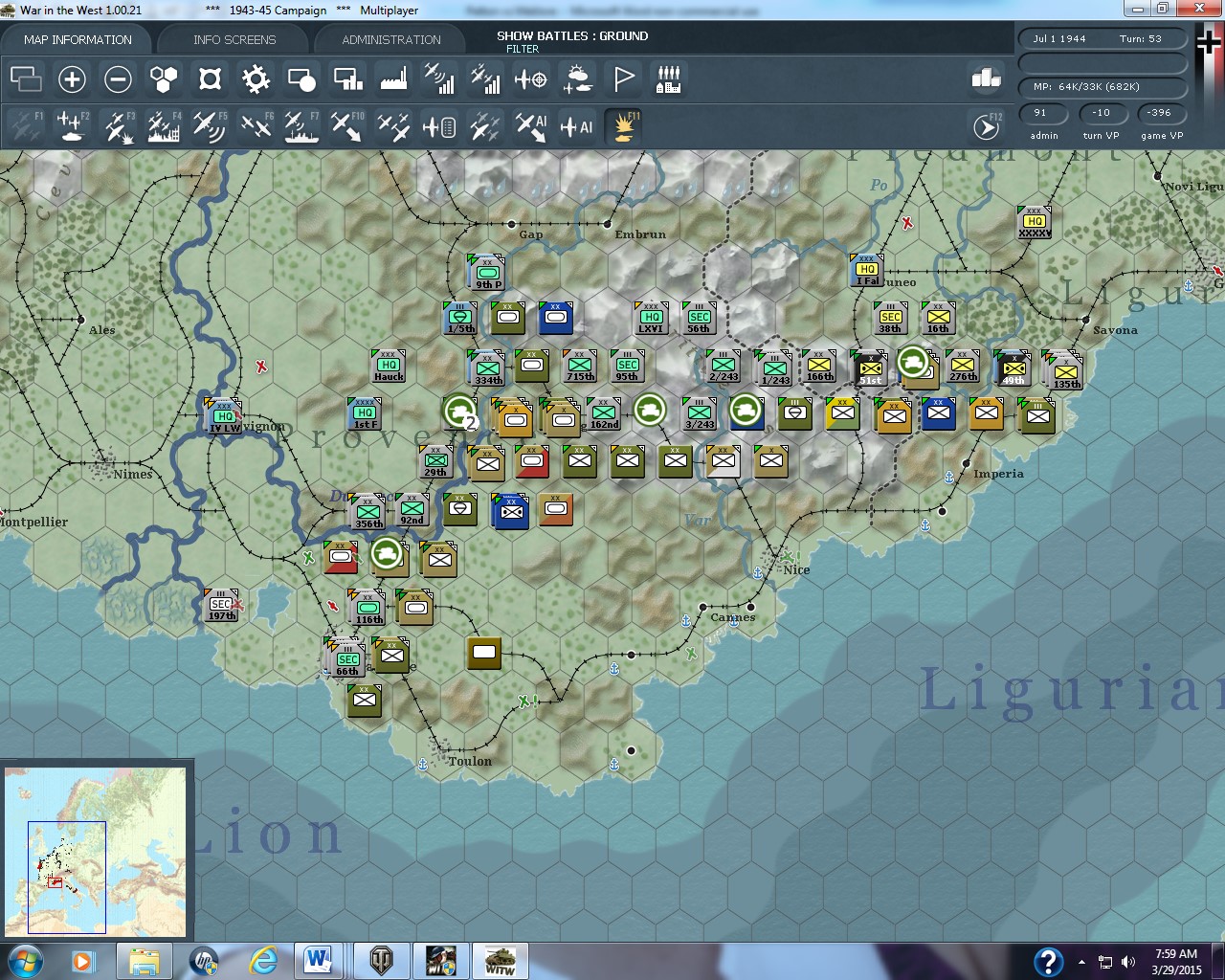Click the turn VP value -10

[x=1101, y=113]
